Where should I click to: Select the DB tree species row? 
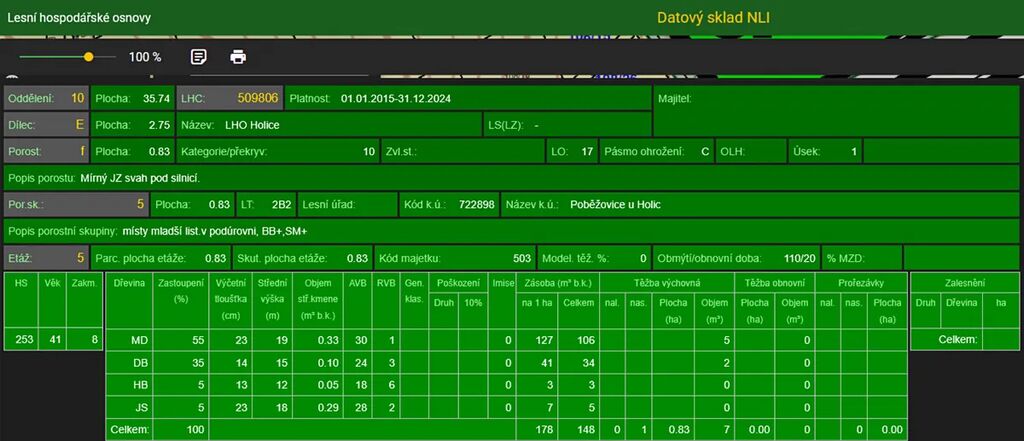click(x=140, y=362)
